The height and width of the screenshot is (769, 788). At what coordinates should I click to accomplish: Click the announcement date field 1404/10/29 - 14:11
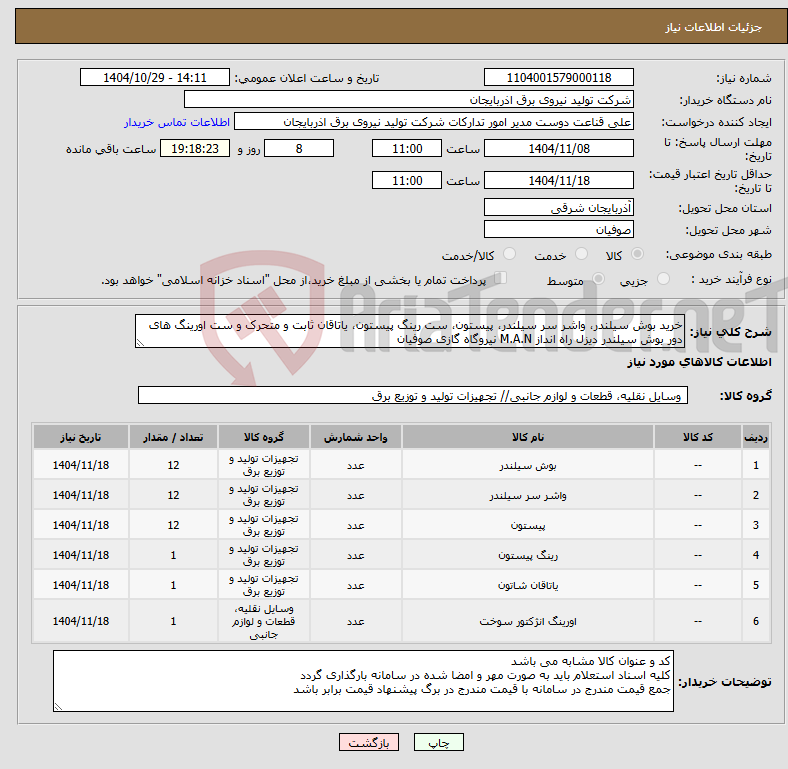click(155, 77)
